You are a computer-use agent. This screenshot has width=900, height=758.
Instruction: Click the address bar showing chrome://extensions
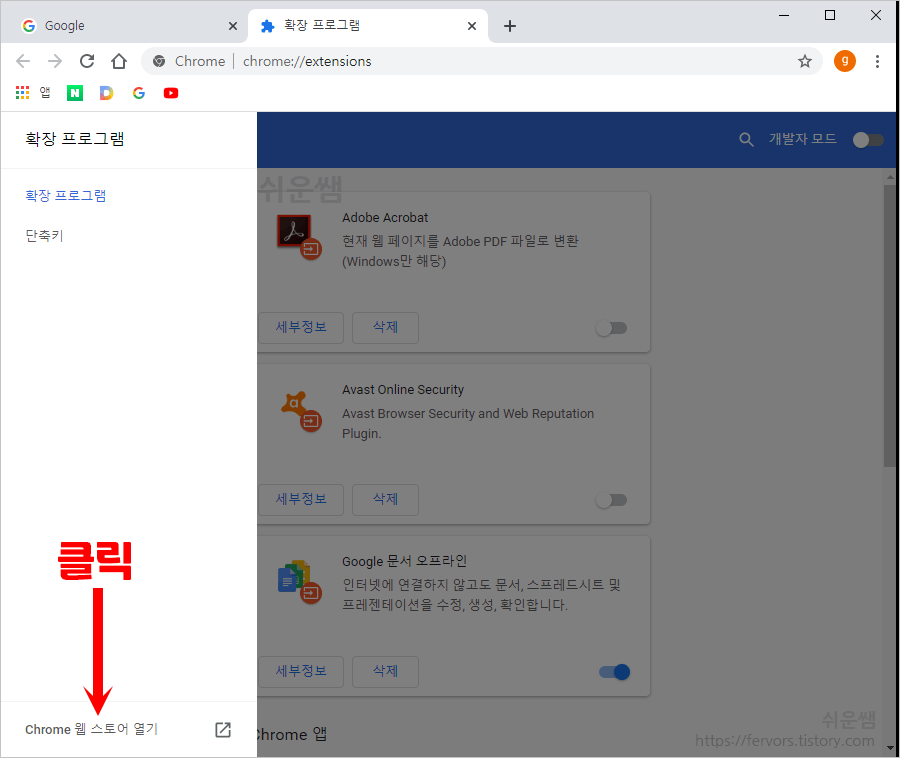482,61
